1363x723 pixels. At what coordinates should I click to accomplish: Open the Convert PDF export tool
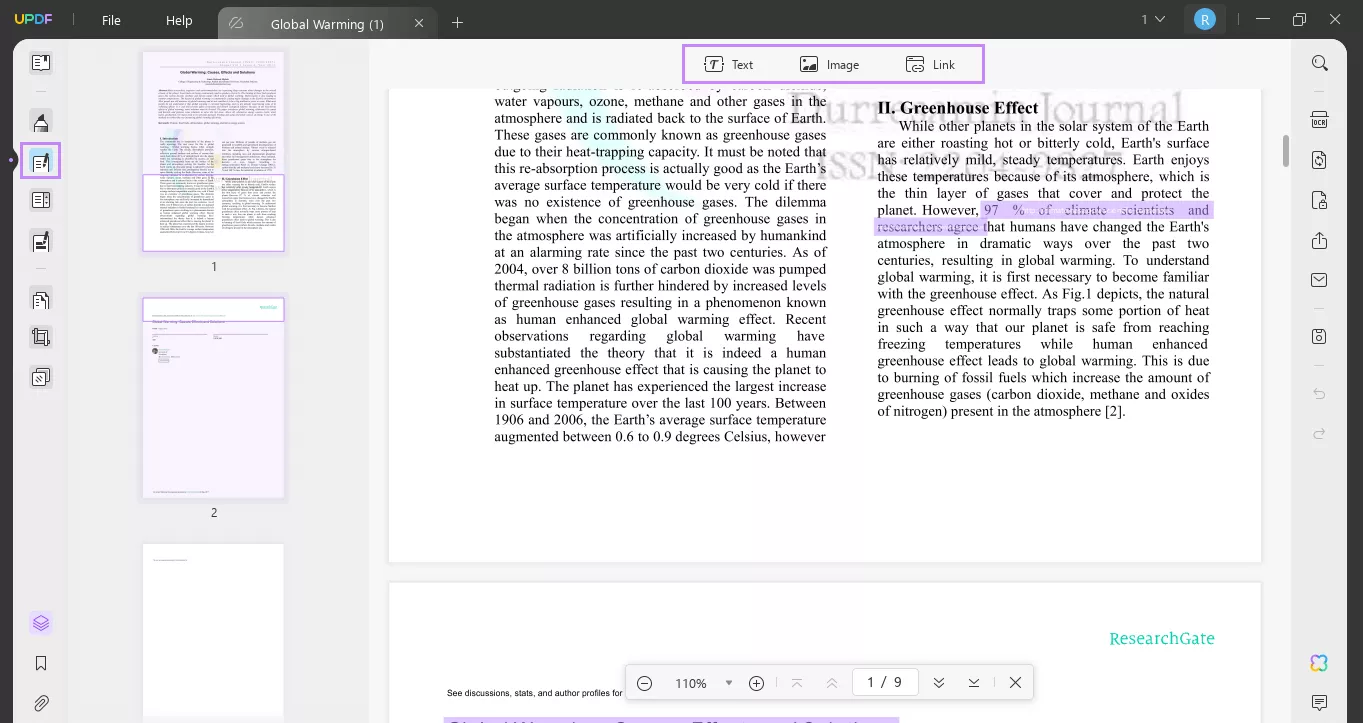pyautogui.click(x=1320, y=160)
